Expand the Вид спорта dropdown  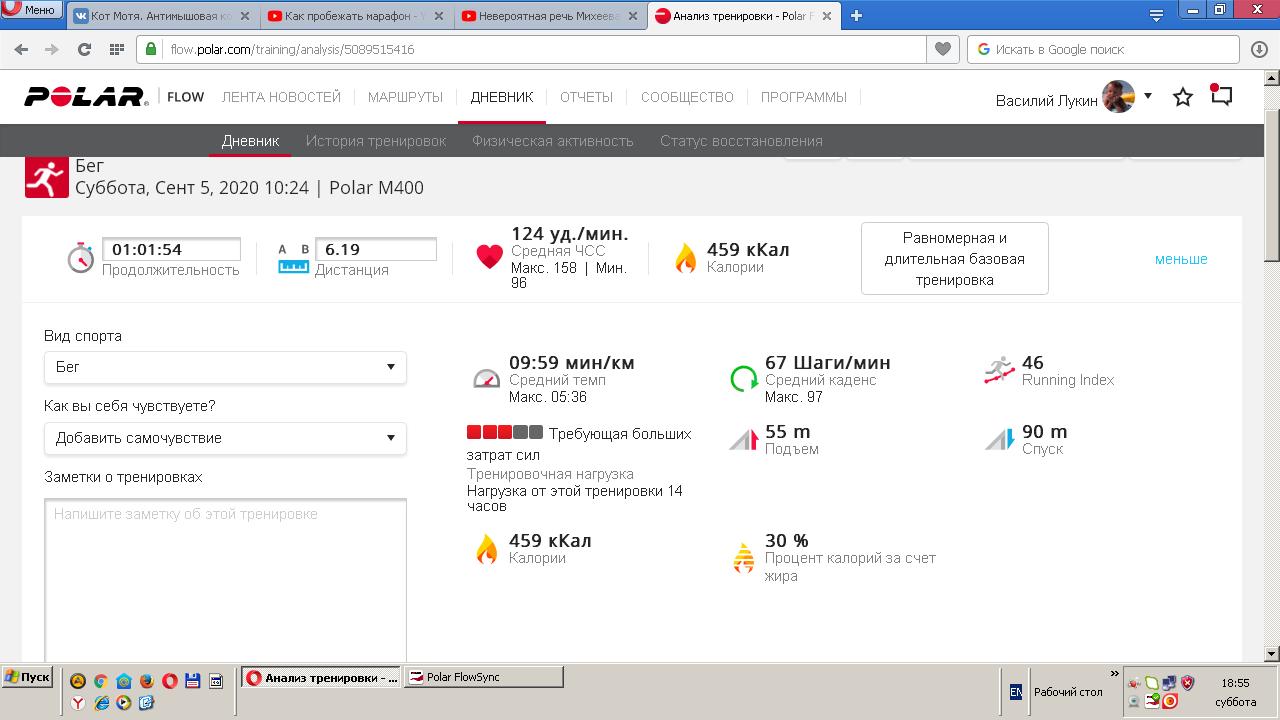click(x=225, y=367)
